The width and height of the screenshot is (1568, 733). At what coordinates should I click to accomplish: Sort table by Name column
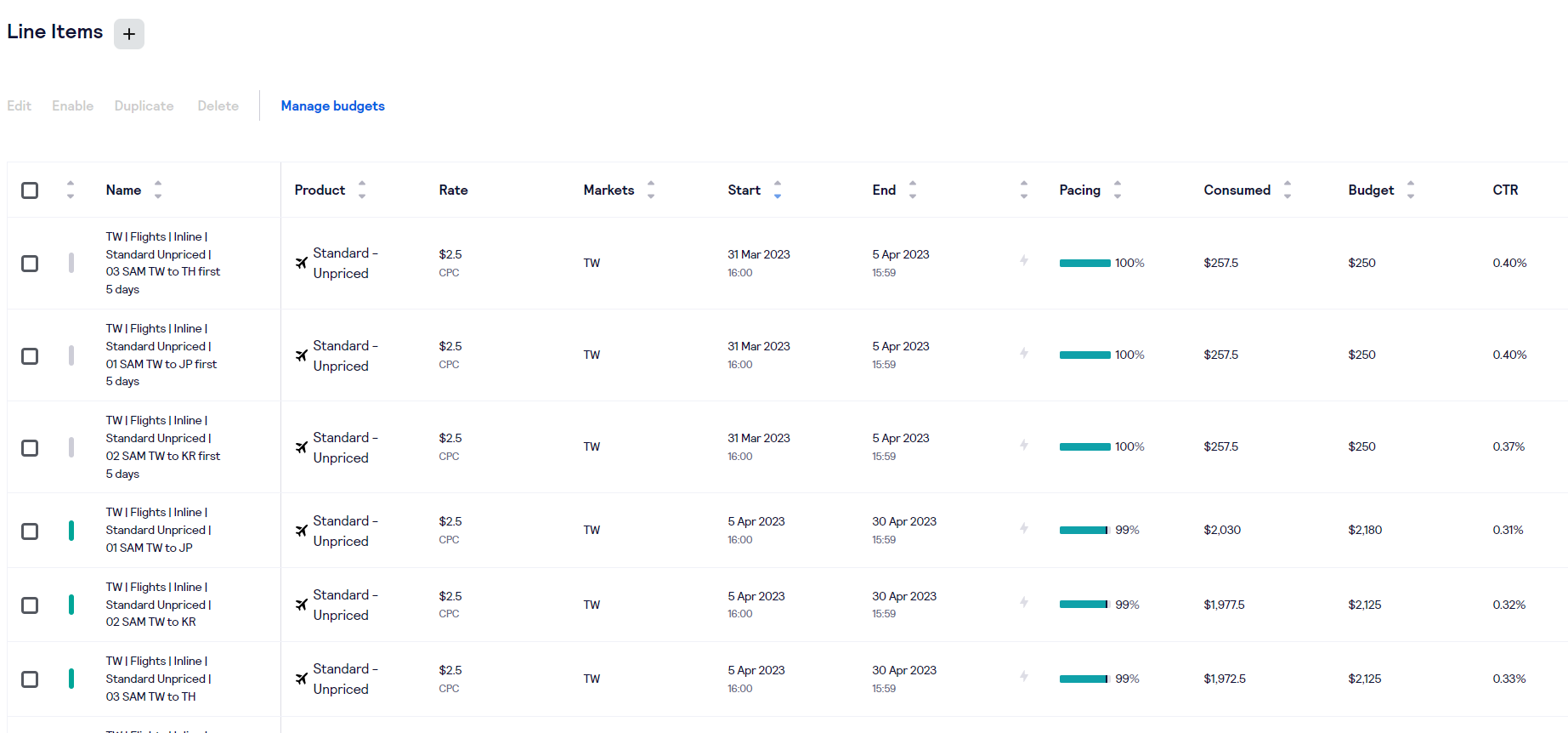[x=158, y=190]
